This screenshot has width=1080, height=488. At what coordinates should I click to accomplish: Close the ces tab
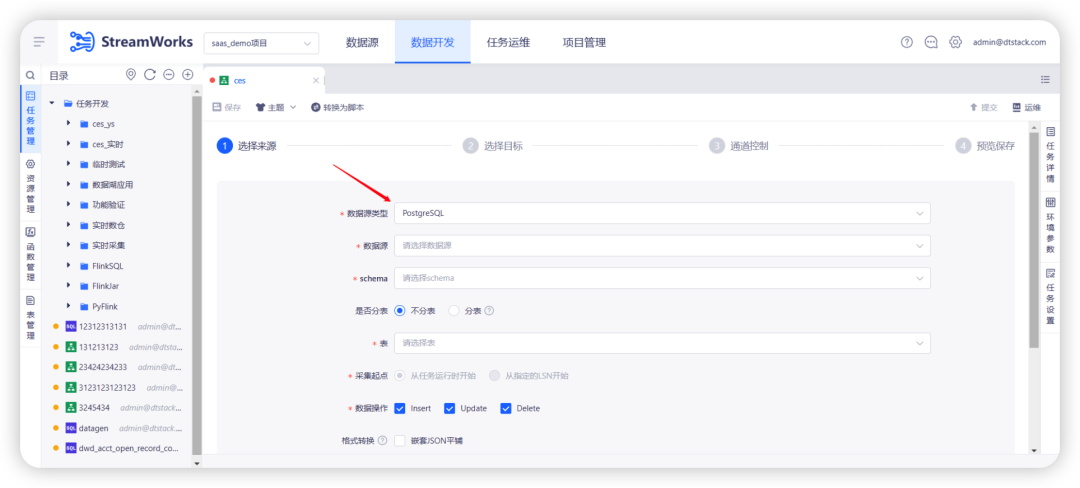tap(316, 81)
